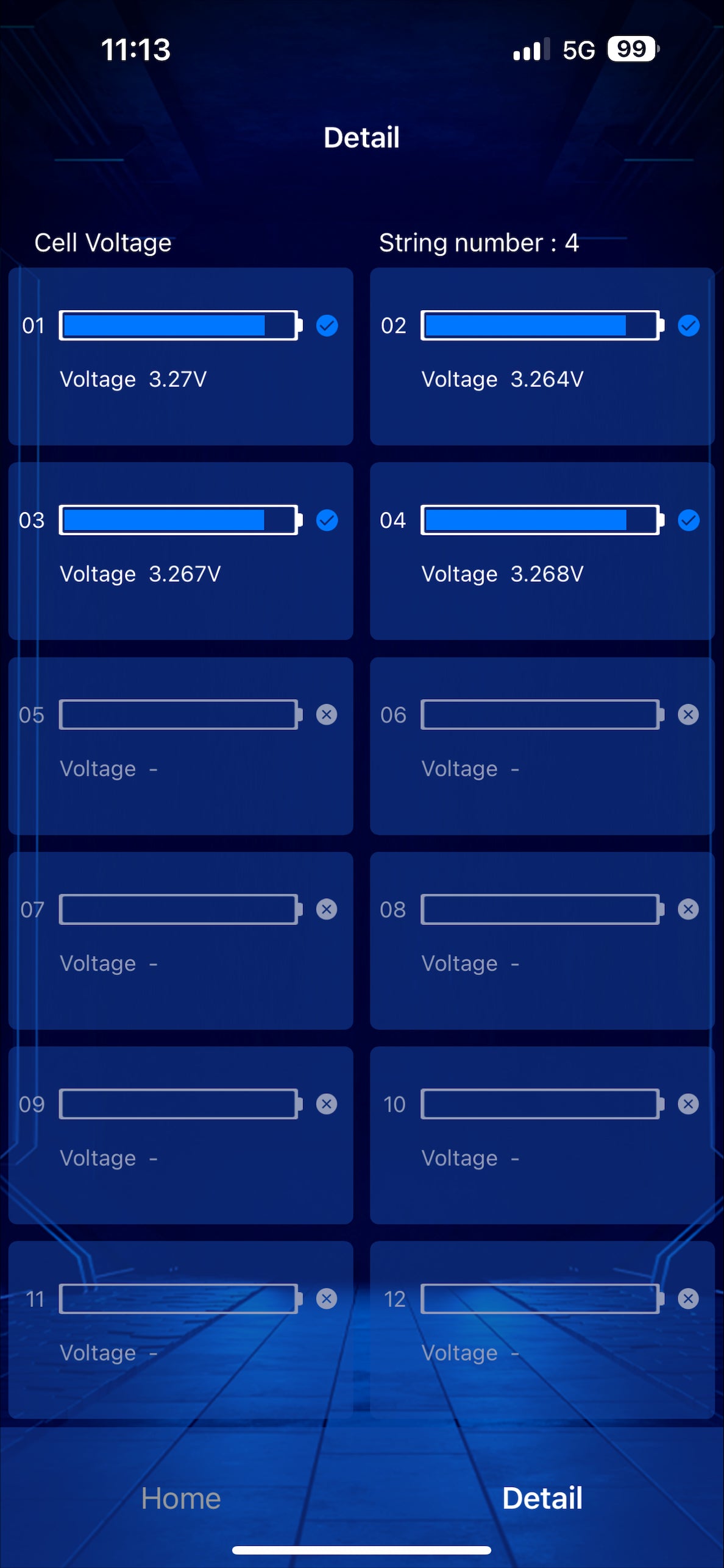Tap the Voltage 3.267V reading
This screenshot has width=724, height=1568.
(140, 573)
